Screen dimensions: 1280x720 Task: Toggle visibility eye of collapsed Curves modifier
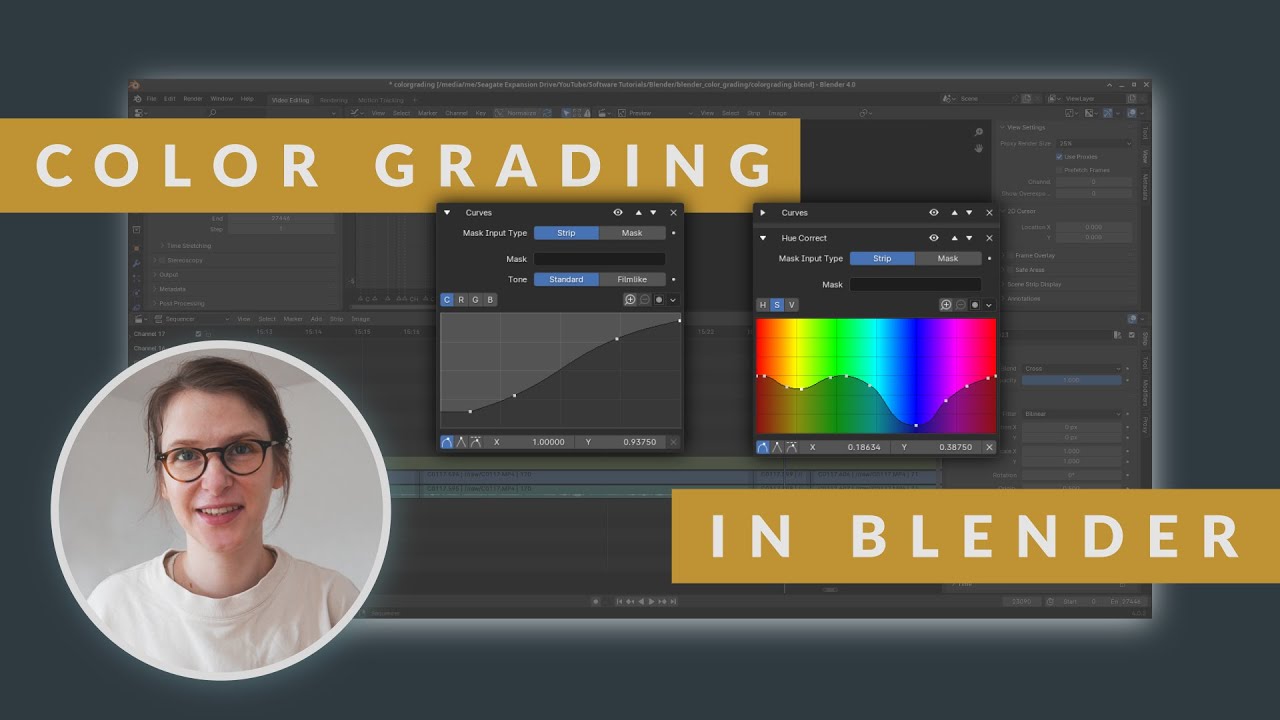pyautogui.click(x=934, y=213)
